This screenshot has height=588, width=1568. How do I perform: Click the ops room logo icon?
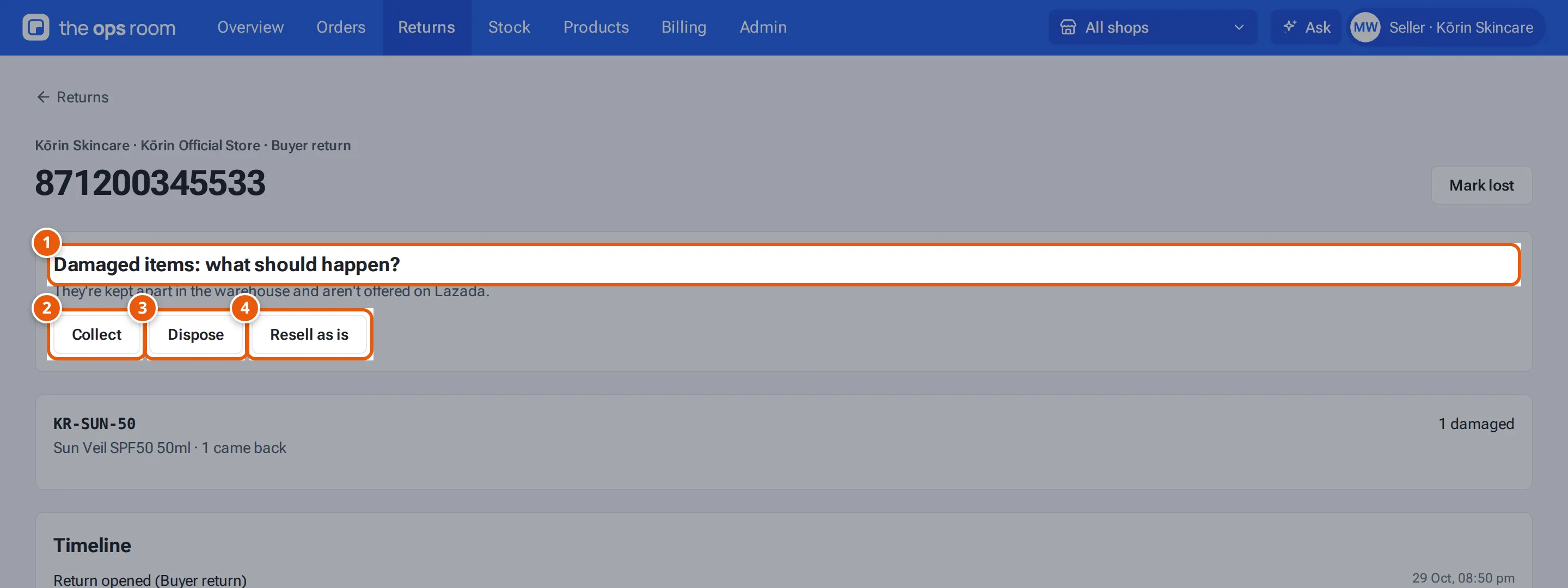pyautogui.click(x=36, y=27)
